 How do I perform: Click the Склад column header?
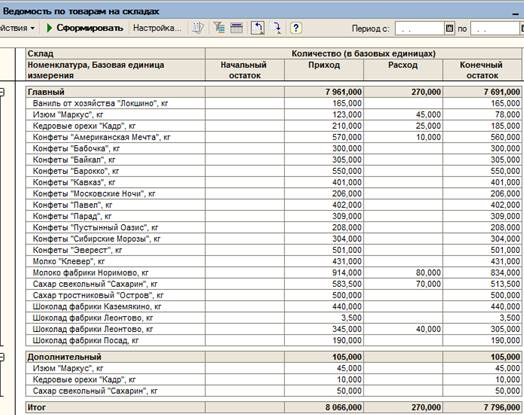click(x=115, y=53)
